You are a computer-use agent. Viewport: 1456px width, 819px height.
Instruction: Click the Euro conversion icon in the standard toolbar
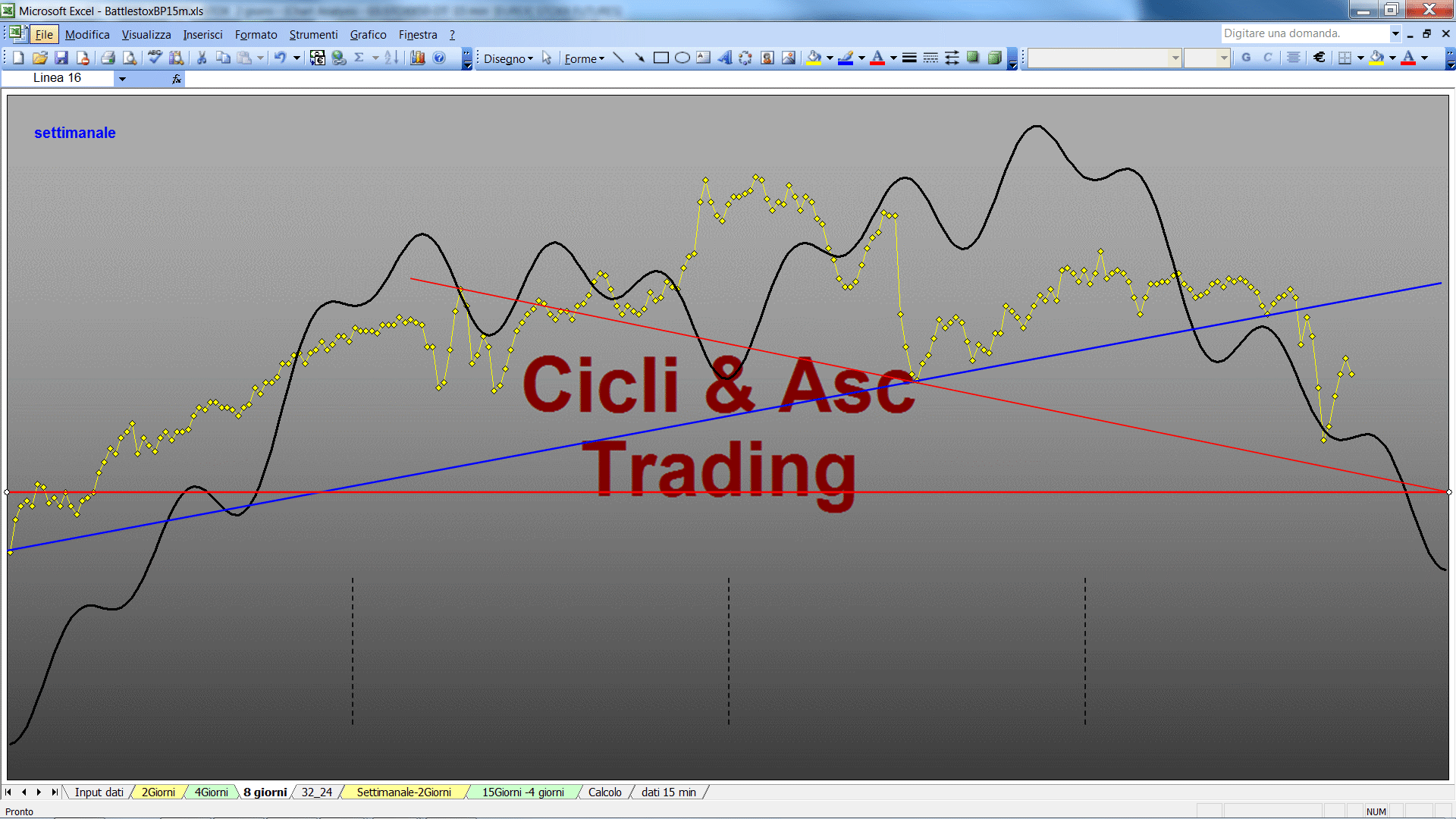318,58
